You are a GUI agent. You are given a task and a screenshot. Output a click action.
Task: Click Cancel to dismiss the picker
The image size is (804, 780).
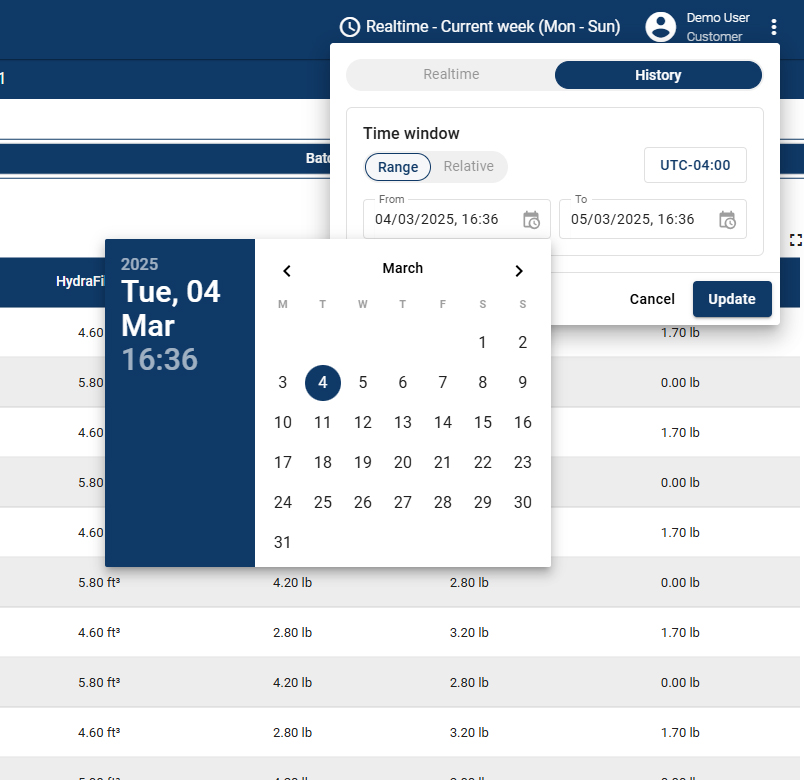click(651, 299)
